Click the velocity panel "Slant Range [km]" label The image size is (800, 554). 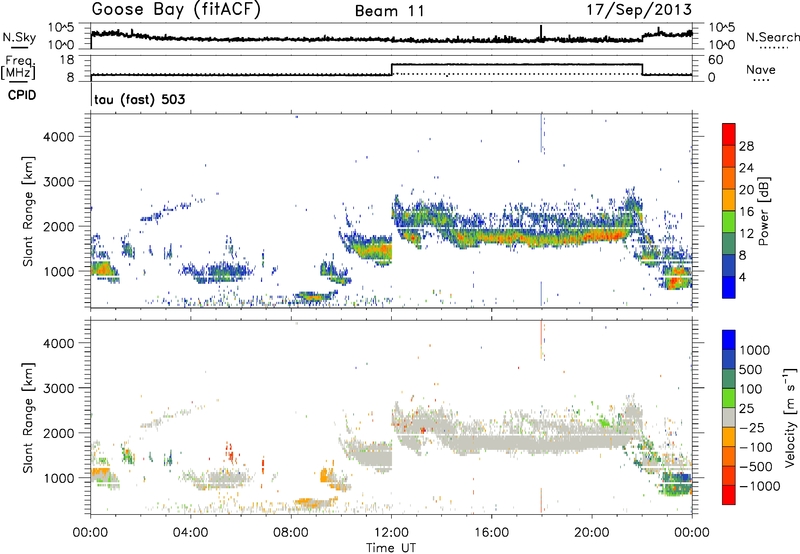pos(29,417)
